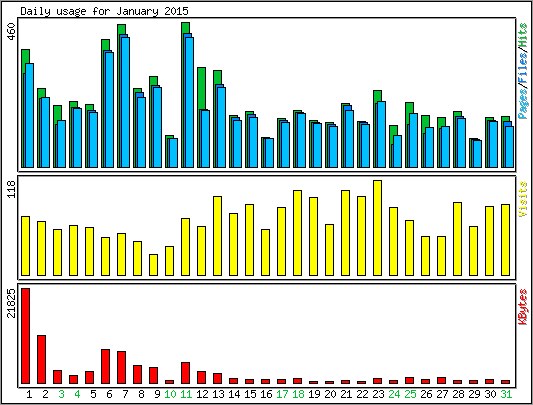This screenshot has height=405, width=533.
Task: Click day label 22 on the x-axis
Action: click(362, 394)
